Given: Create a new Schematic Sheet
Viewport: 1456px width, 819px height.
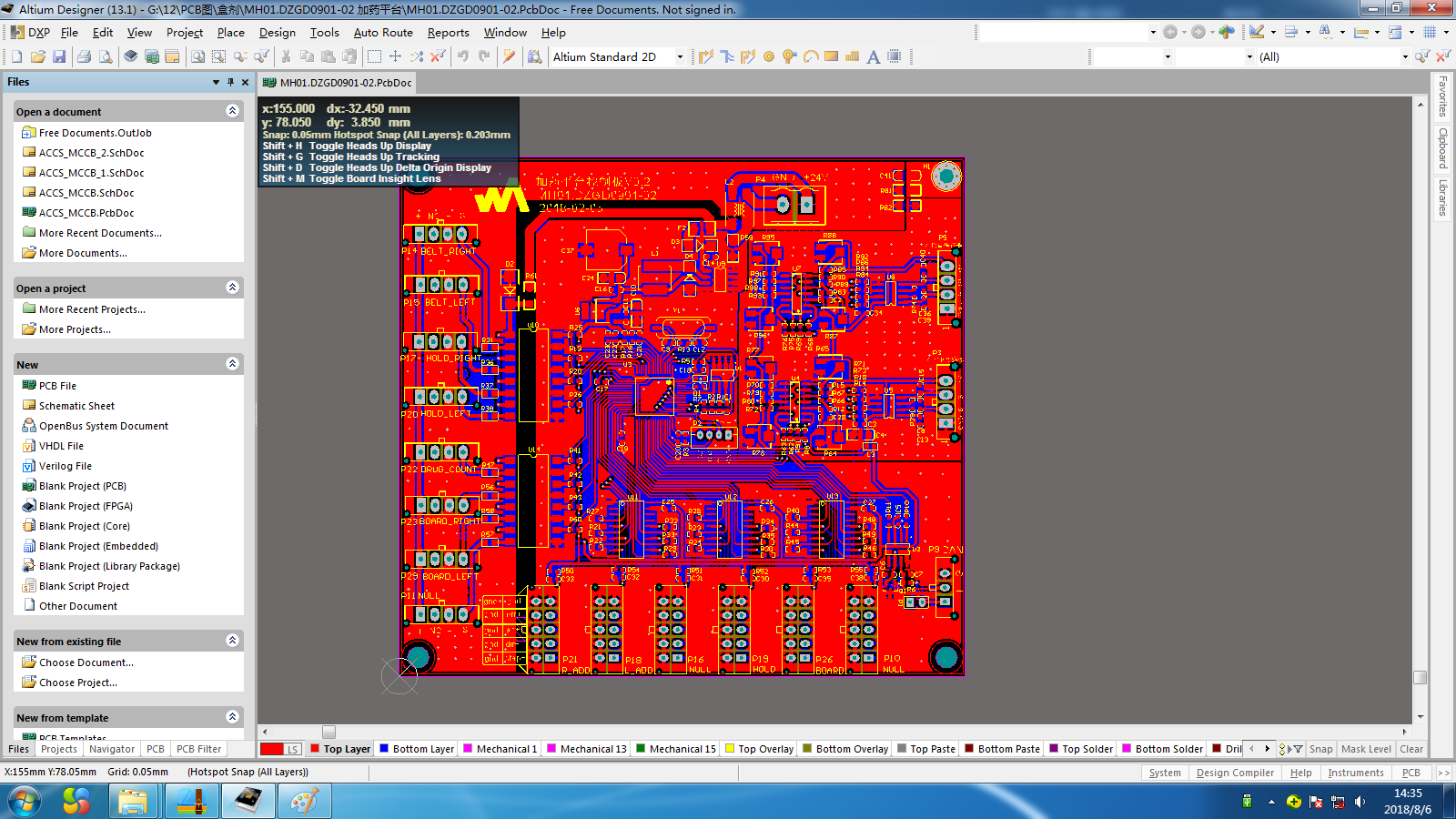Looking at the screenshot, I should coord(76,406).
